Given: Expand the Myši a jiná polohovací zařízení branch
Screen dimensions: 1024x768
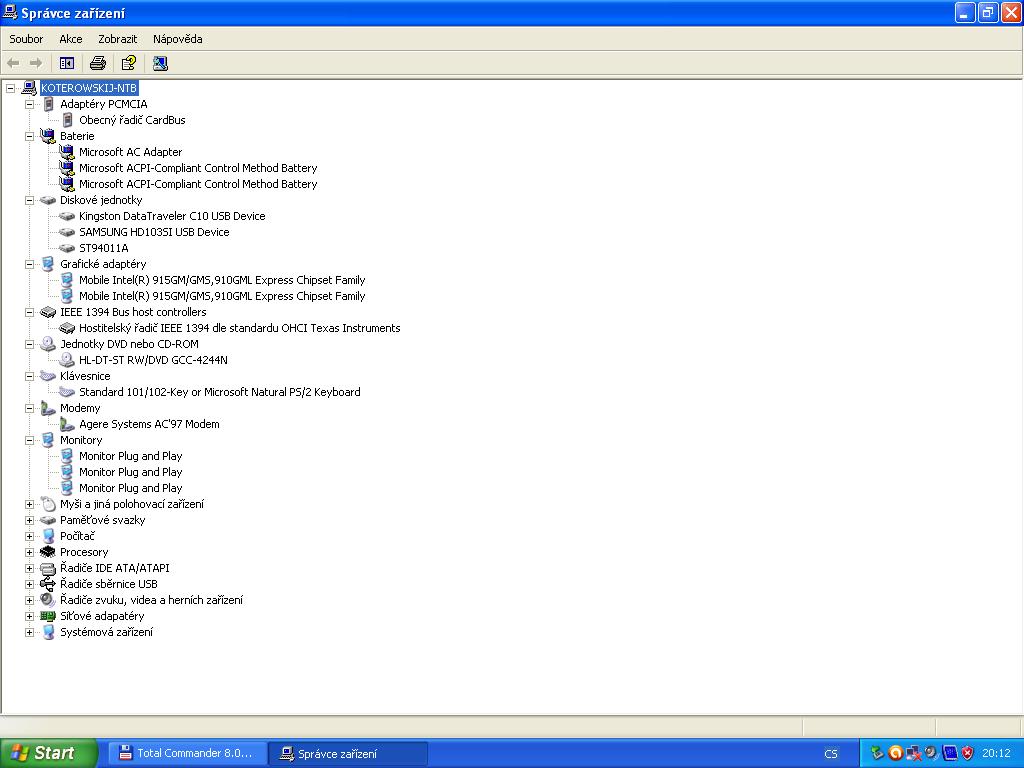Looking at the screenshot, I should click(29, 504).
